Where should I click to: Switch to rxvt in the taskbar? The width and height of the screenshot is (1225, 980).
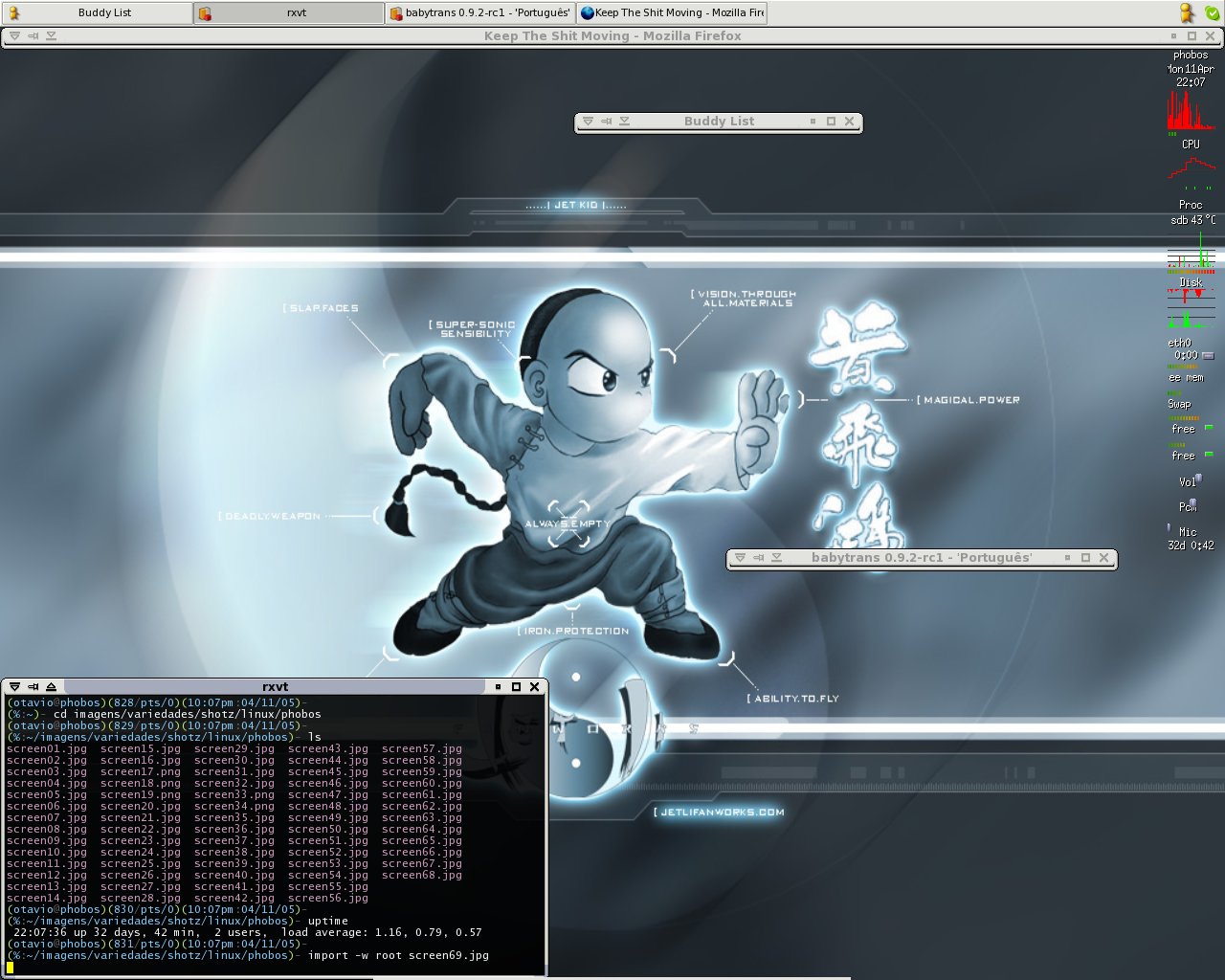pyautogui.click(x=288, y=12)
